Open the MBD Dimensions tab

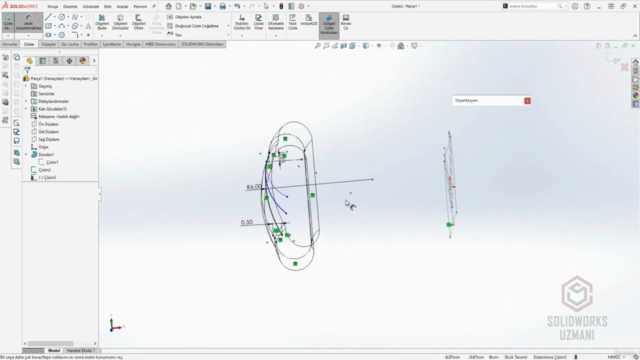pyautogui.click(x=161, y=44)
